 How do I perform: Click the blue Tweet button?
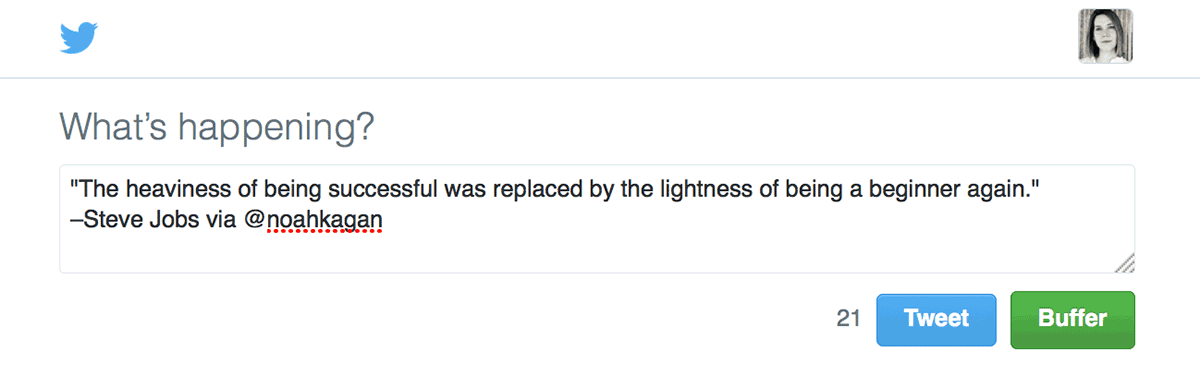click(x=936, y=319)
